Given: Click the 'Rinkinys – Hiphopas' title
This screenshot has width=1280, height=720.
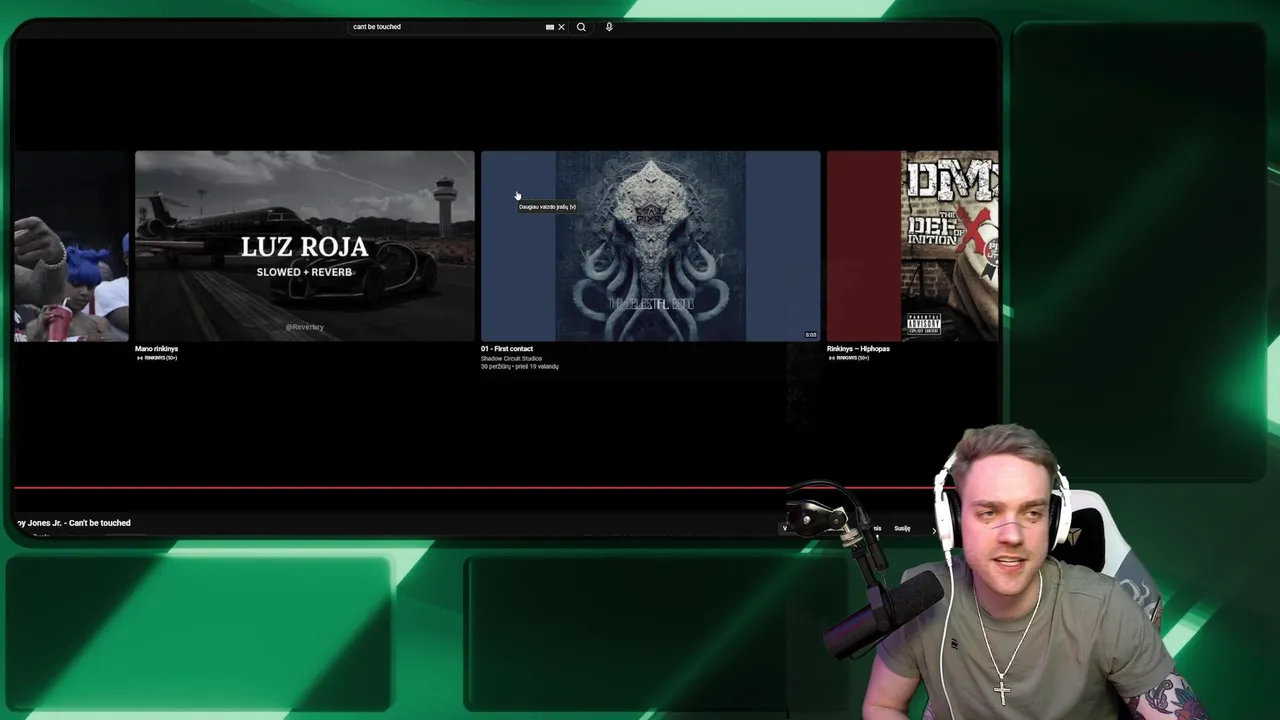Looking at the screenshot, I should [x=858, y=349].
